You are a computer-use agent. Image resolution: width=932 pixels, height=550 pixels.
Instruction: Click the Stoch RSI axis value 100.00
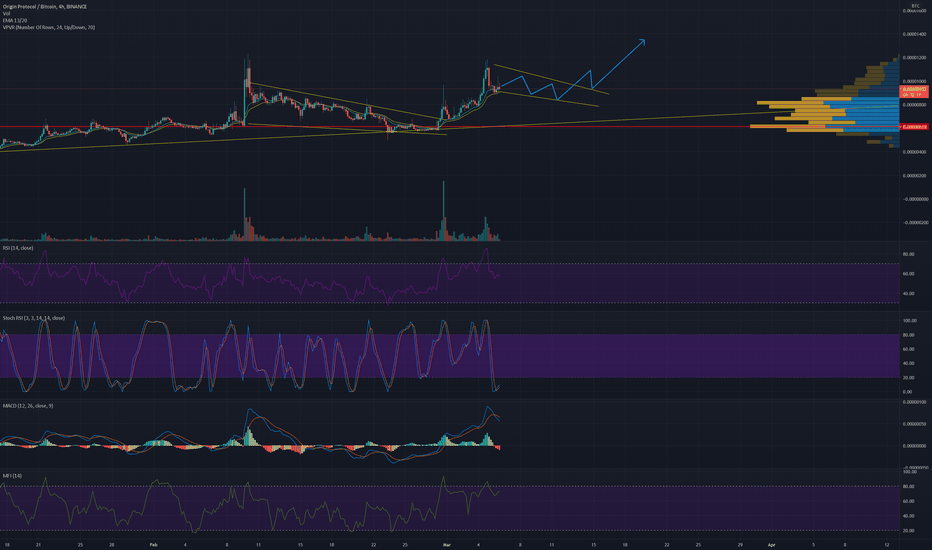tap(909, 321)
